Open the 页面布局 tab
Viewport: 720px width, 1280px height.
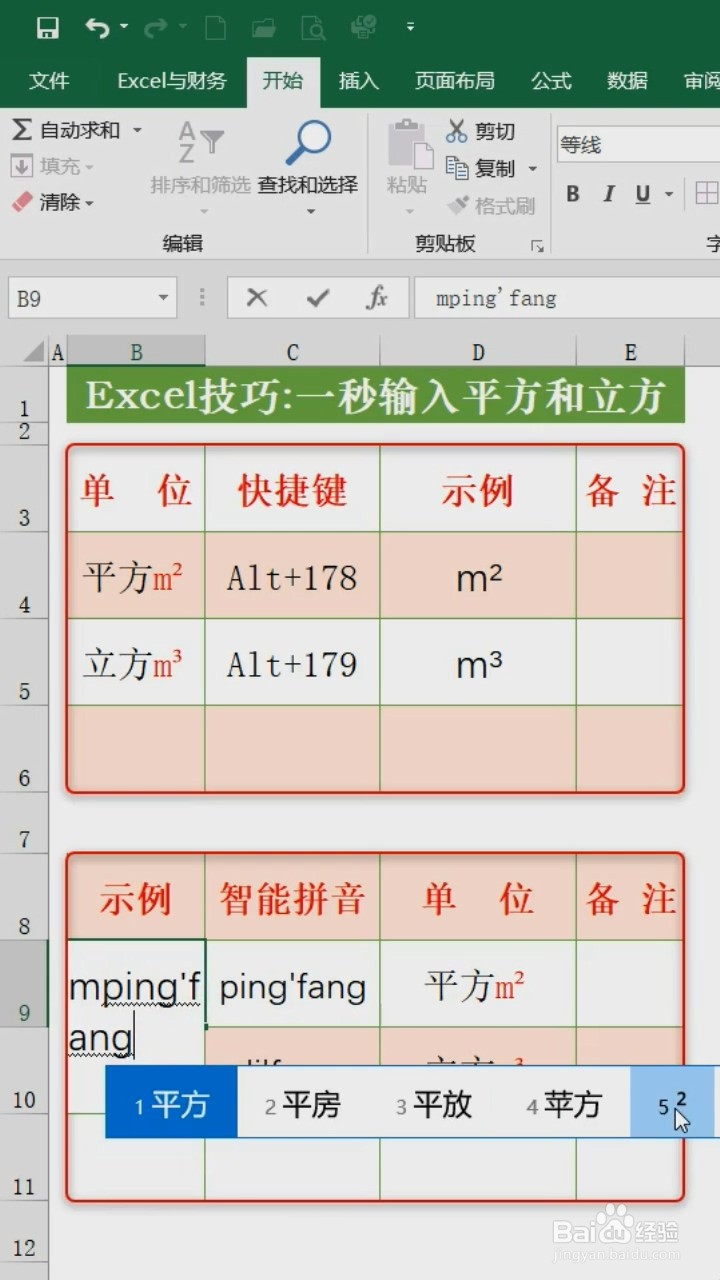click(x=455, y=81)
